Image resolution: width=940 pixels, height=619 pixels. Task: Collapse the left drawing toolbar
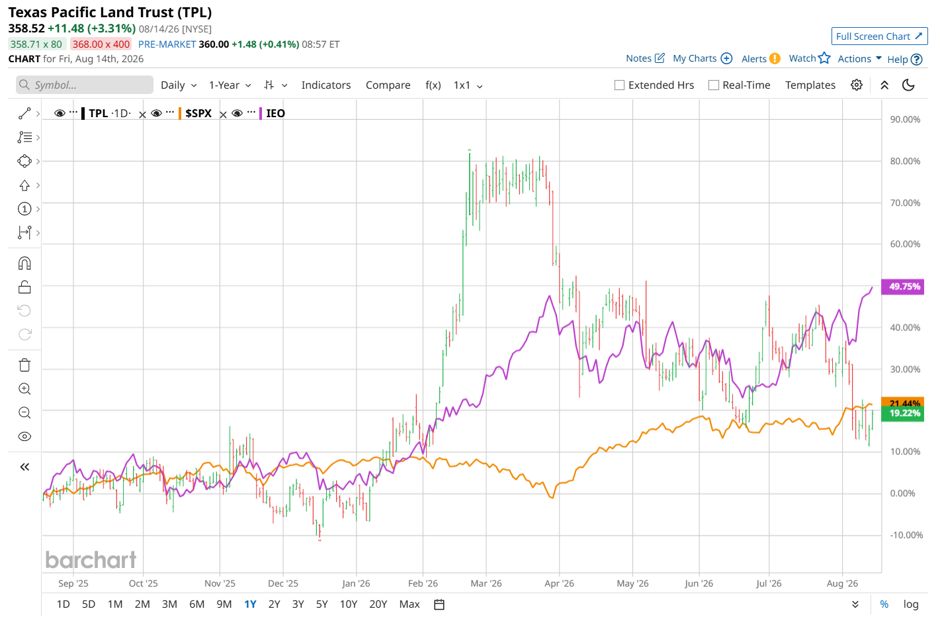coord(25,467)
